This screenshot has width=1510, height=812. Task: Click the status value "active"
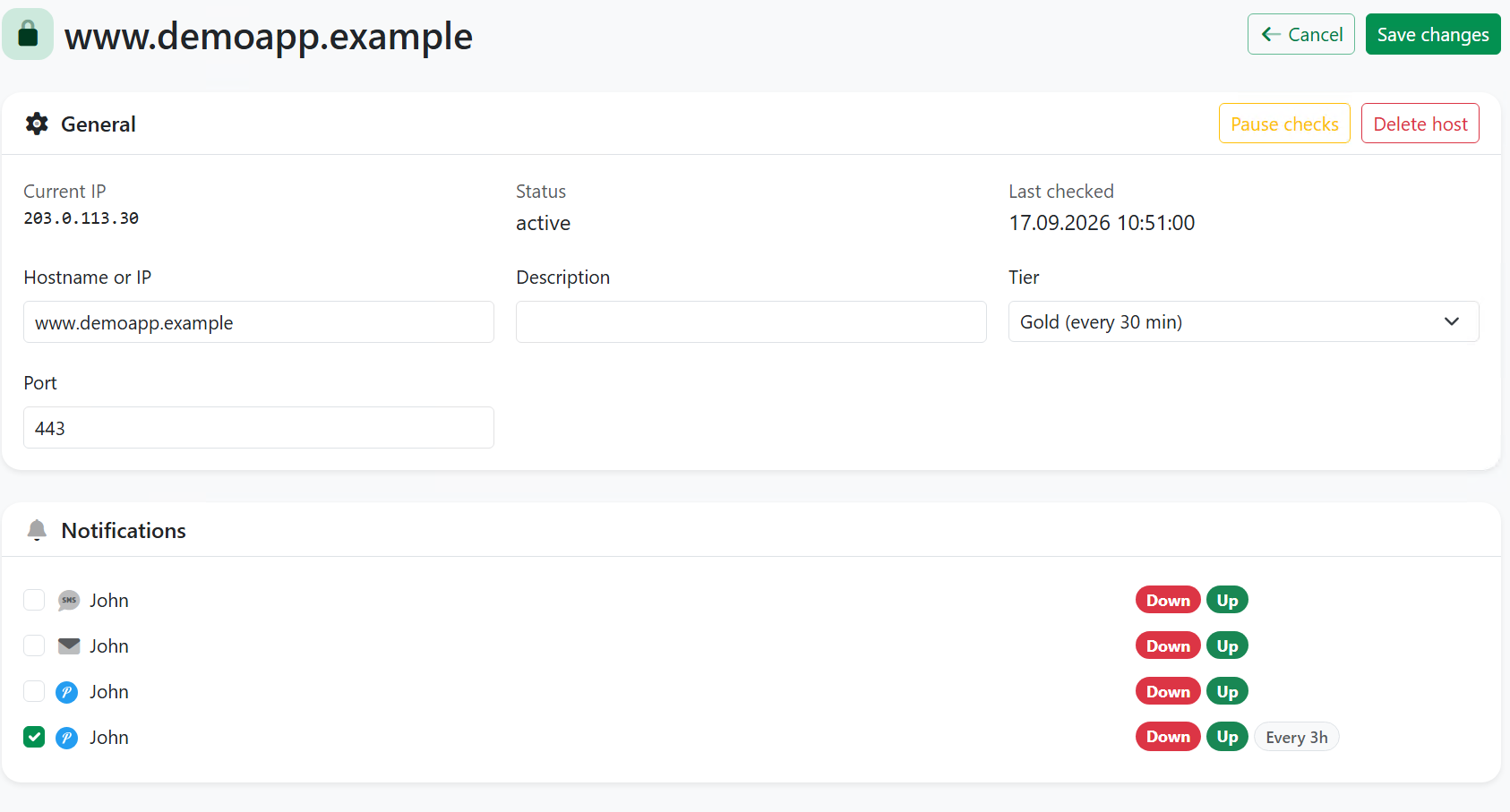click(543, 223)
